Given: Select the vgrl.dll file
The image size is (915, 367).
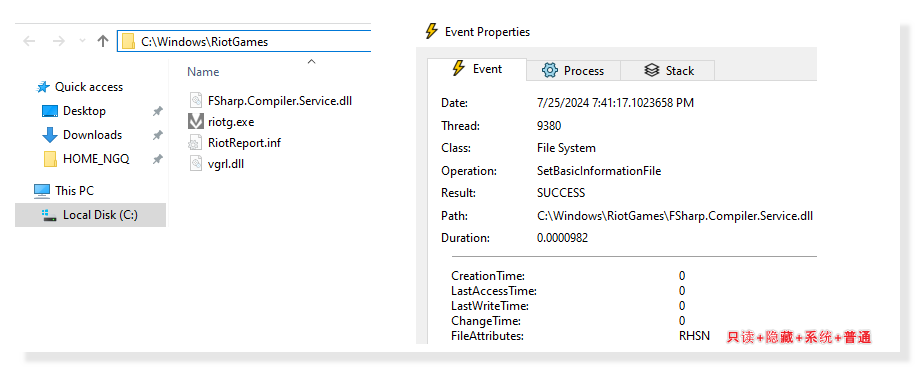Looking at the screenshot, I should point(216,163).
